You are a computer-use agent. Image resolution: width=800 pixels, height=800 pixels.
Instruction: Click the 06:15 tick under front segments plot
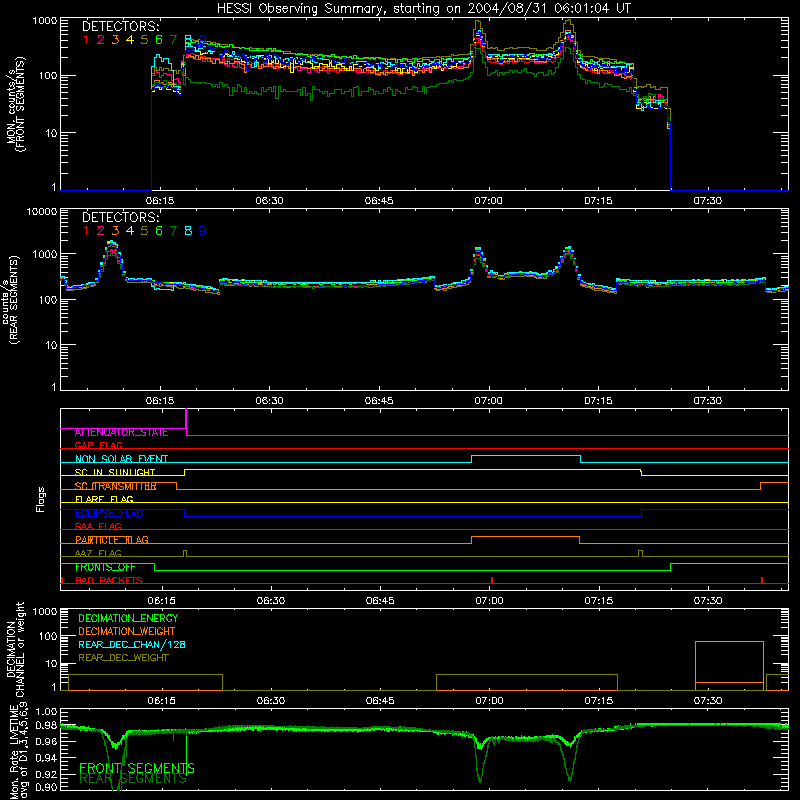click(160, 201)
